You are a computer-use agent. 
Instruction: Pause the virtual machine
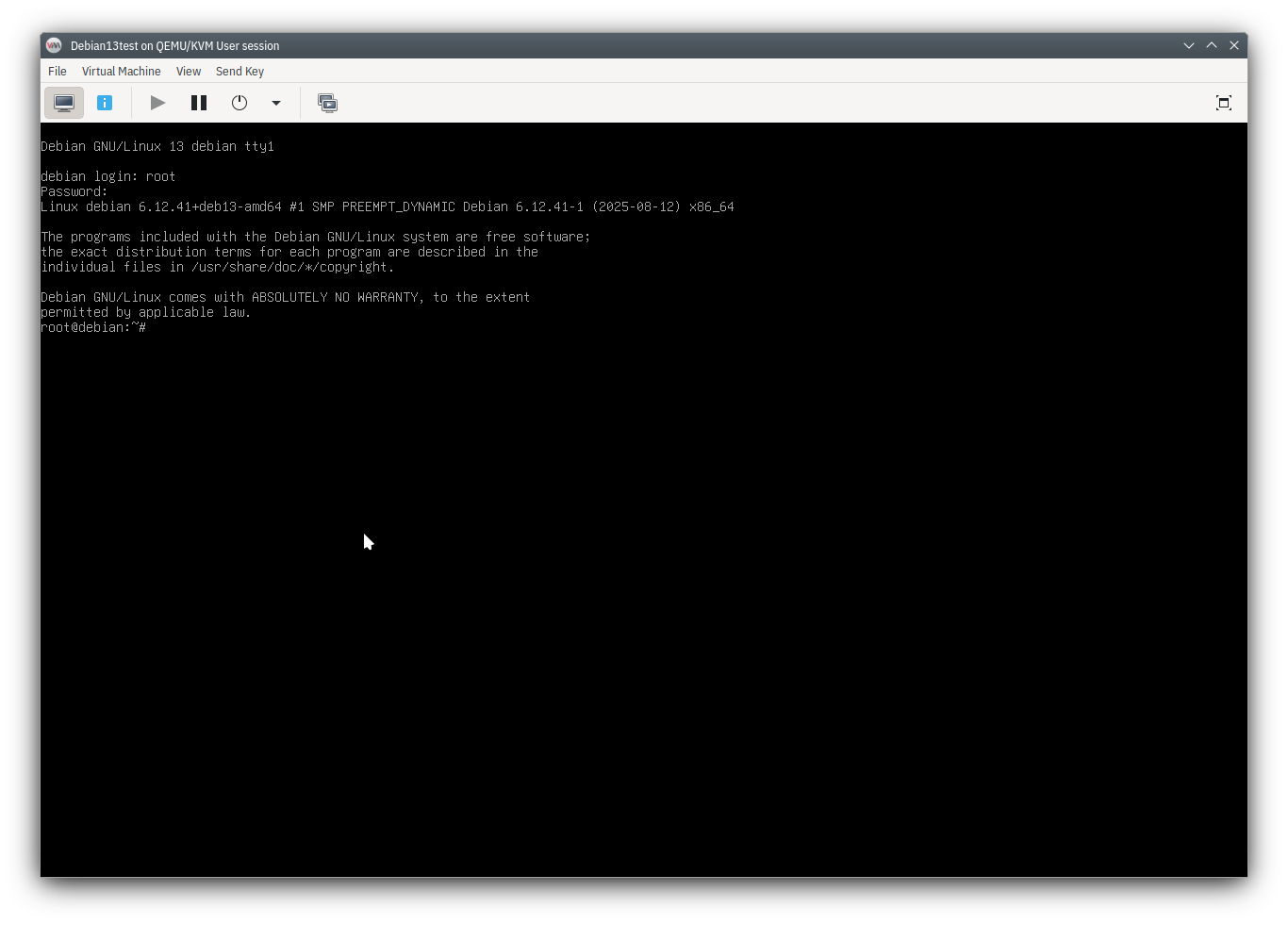click(199, 103)
